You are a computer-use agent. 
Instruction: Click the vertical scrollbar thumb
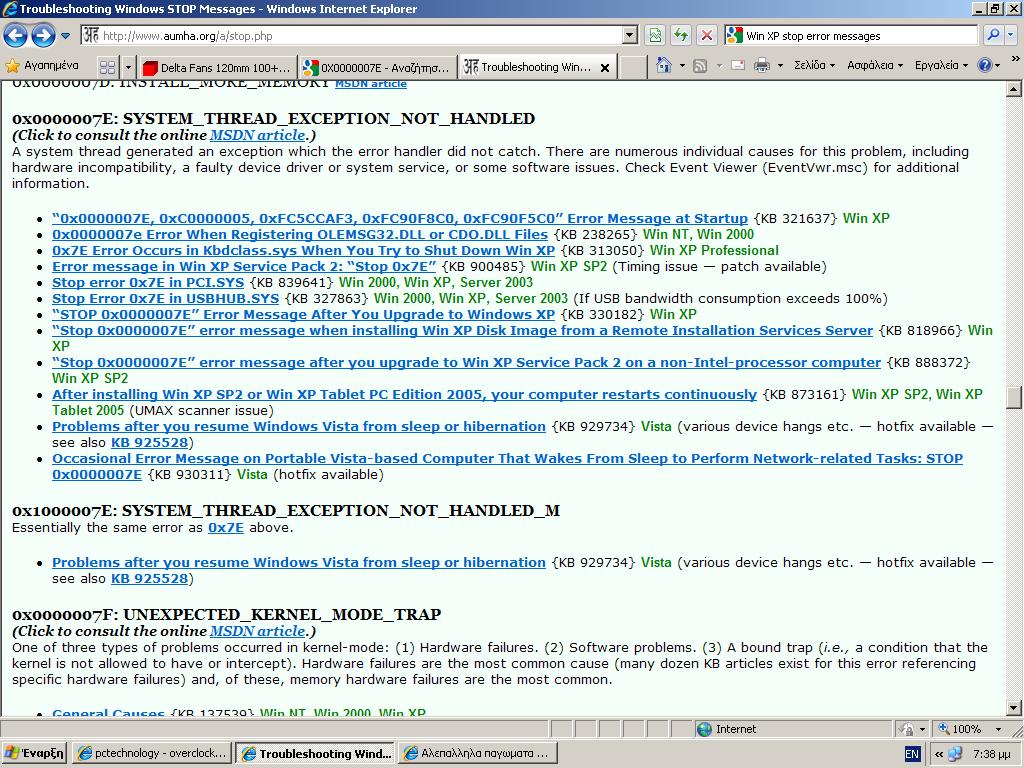[x=1014, y=398]
